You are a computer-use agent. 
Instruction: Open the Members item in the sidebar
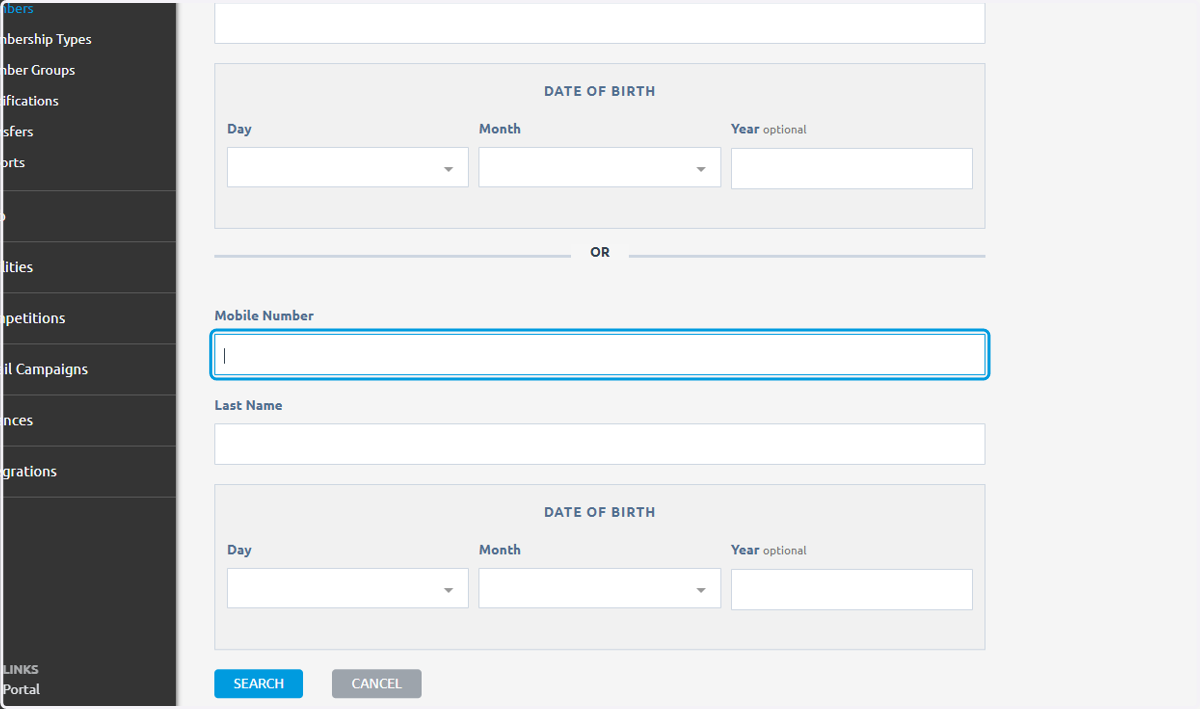[x=17, y=9]
